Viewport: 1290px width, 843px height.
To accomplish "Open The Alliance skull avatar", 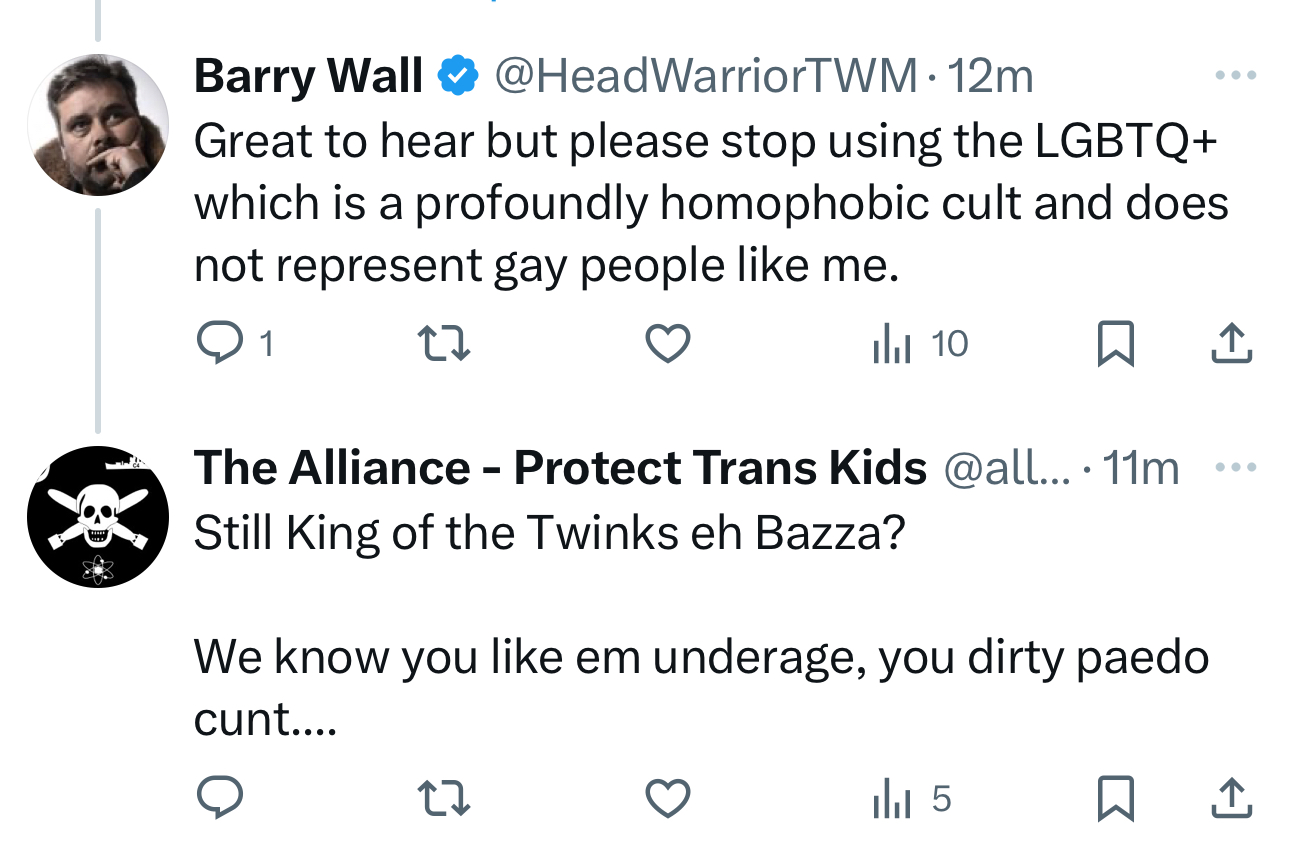I will [97, 516].
